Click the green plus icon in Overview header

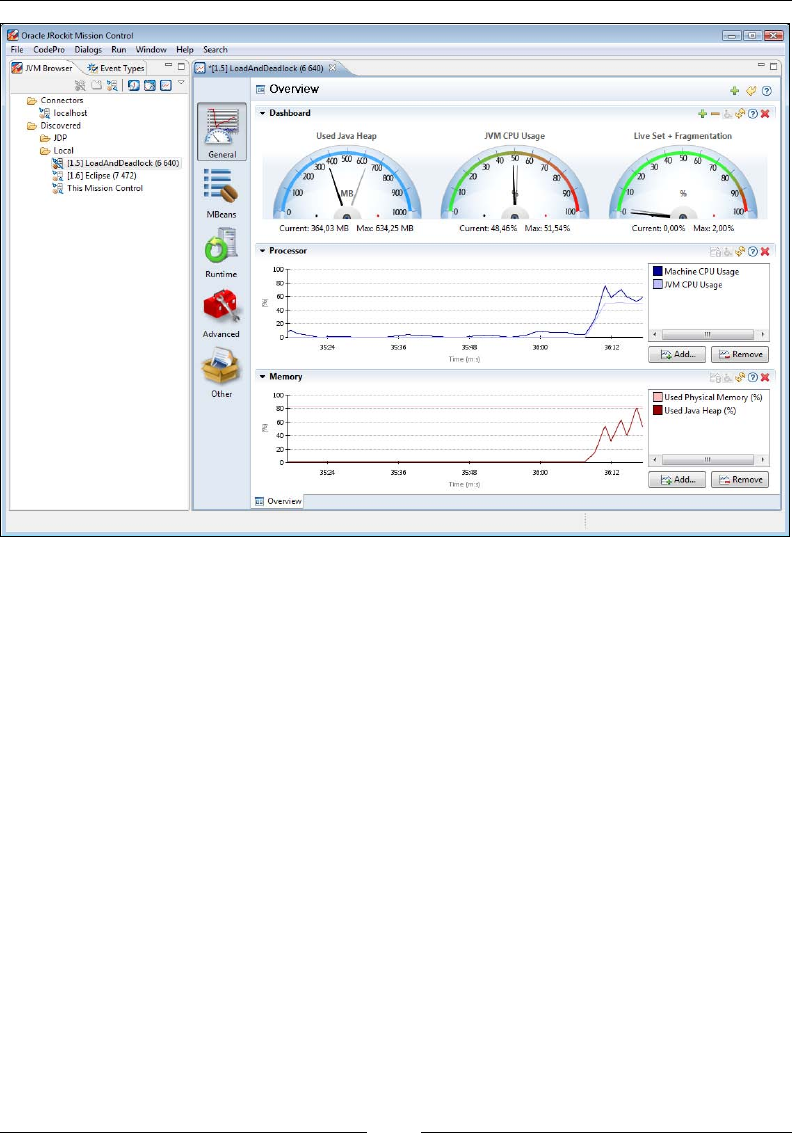(734, 91)
